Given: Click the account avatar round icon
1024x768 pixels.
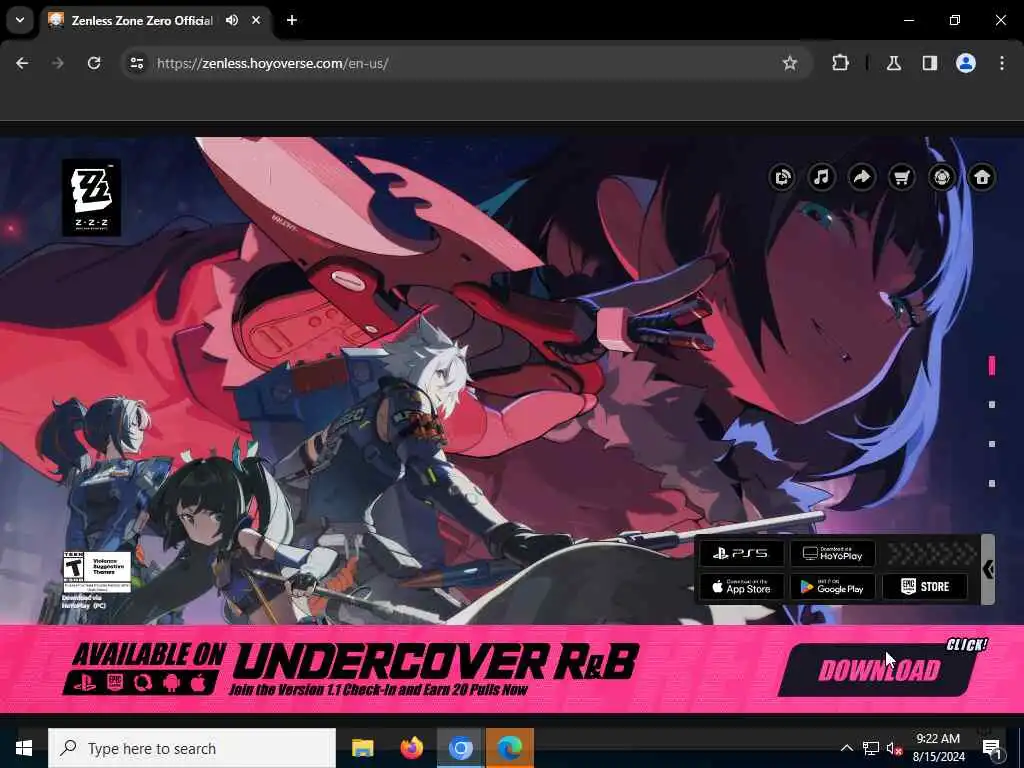Looking at the screenshot, I should tap(942, 177).
